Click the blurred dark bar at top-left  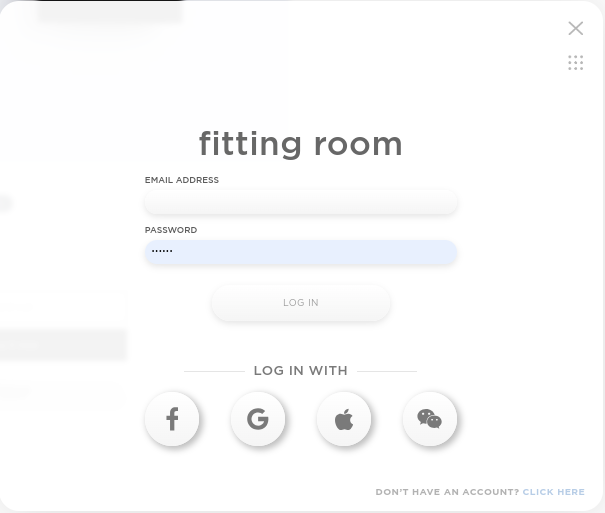click(x=110, y=11)
